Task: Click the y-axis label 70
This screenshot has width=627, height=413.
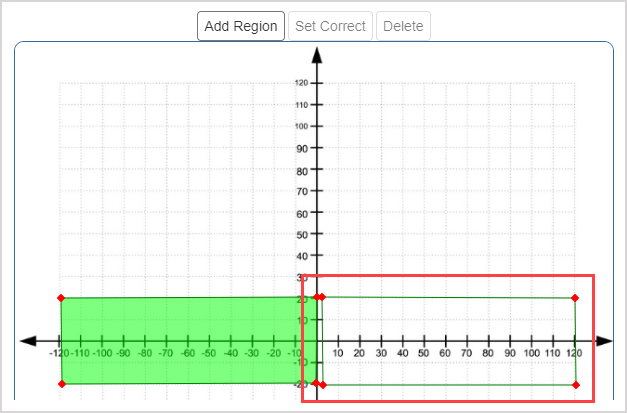Action: (x=302, y=192)
